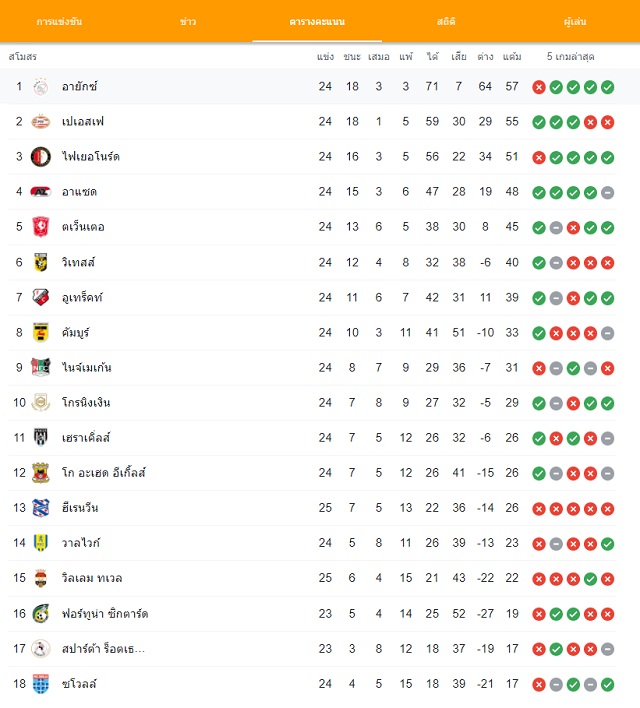Viewport: 640px width, 708px height.
Task: Click the สโมสร club column header
Action: click(23, 57)
